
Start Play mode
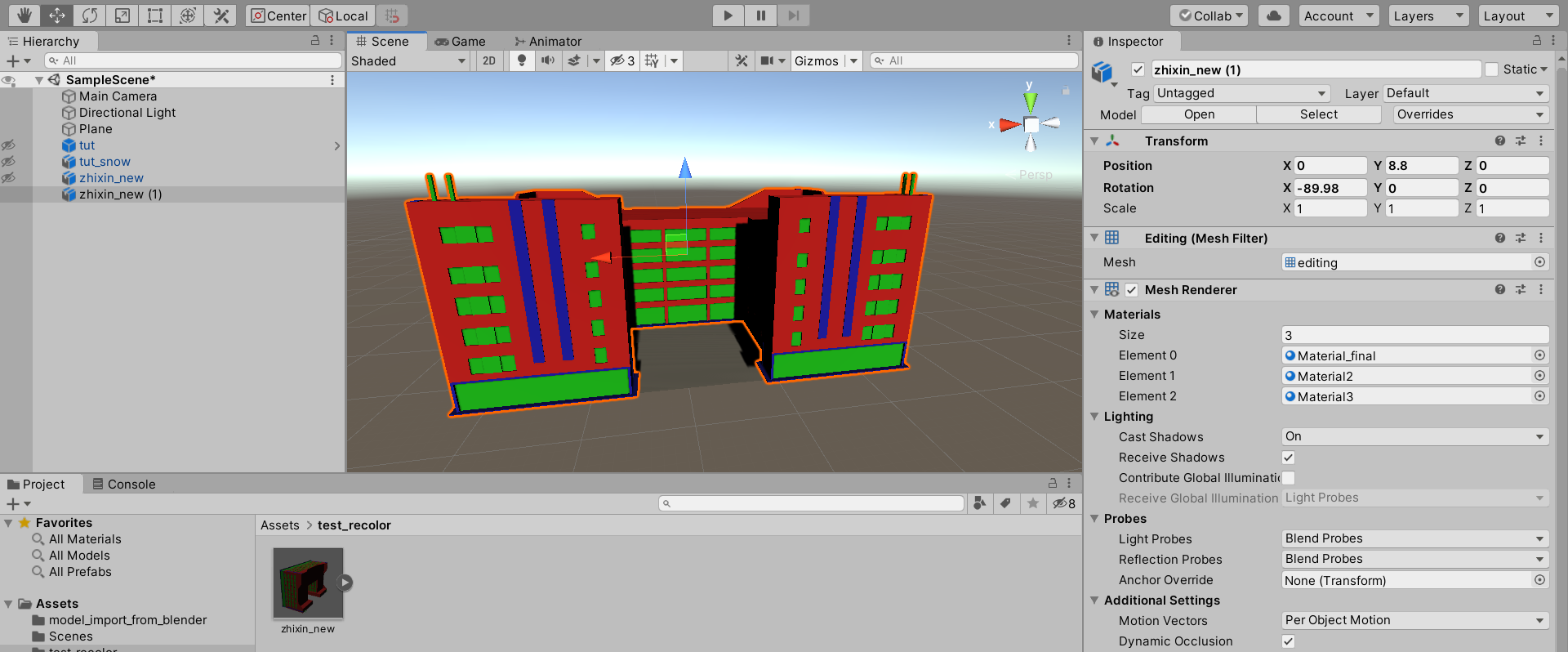coord(728,16)
